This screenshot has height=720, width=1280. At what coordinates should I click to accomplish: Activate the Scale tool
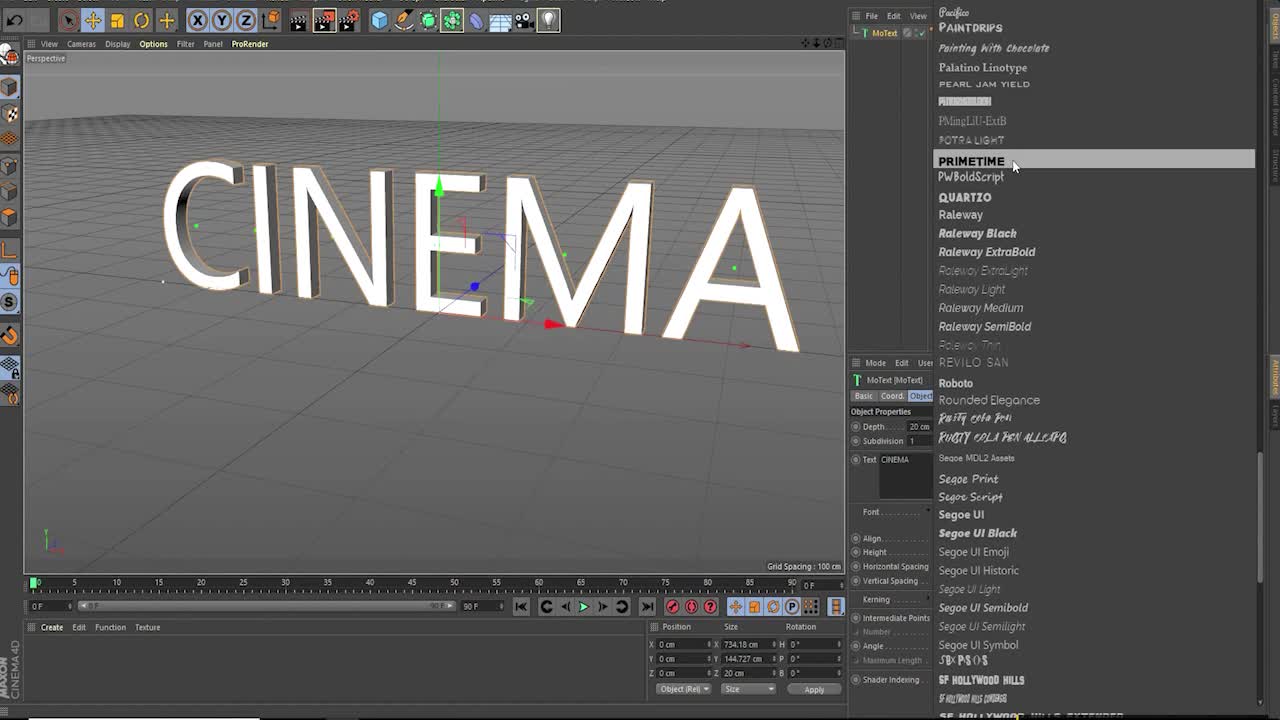coord(117,20)
